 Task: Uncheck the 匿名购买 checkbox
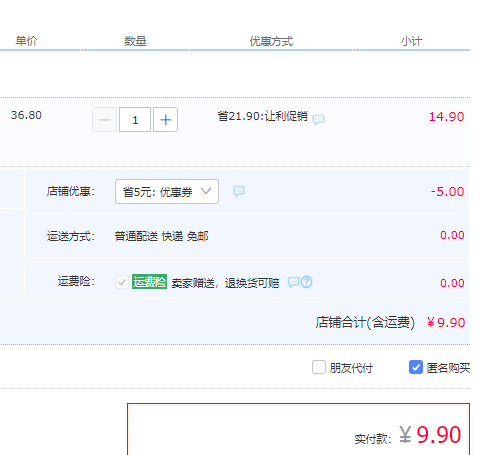tap(416, 367)
